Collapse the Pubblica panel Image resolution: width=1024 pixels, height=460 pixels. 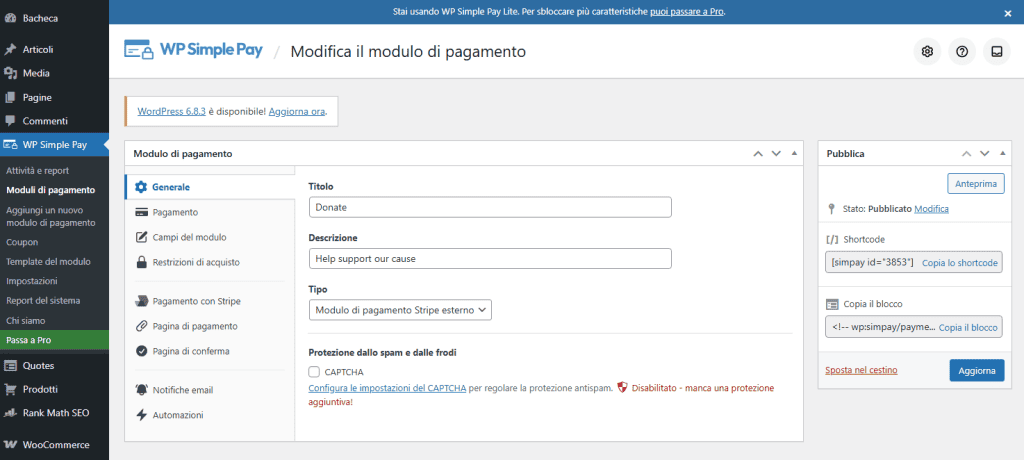1003,154
